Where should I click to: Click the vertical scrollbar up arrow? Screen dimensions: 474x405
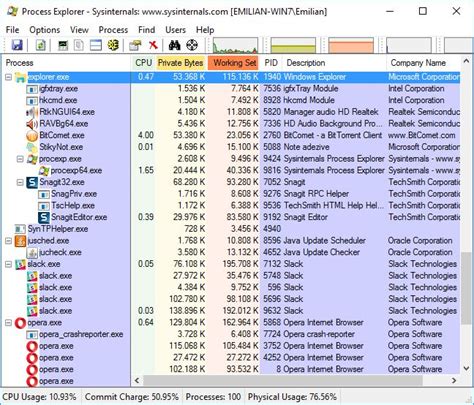click(x=466, y=61)
